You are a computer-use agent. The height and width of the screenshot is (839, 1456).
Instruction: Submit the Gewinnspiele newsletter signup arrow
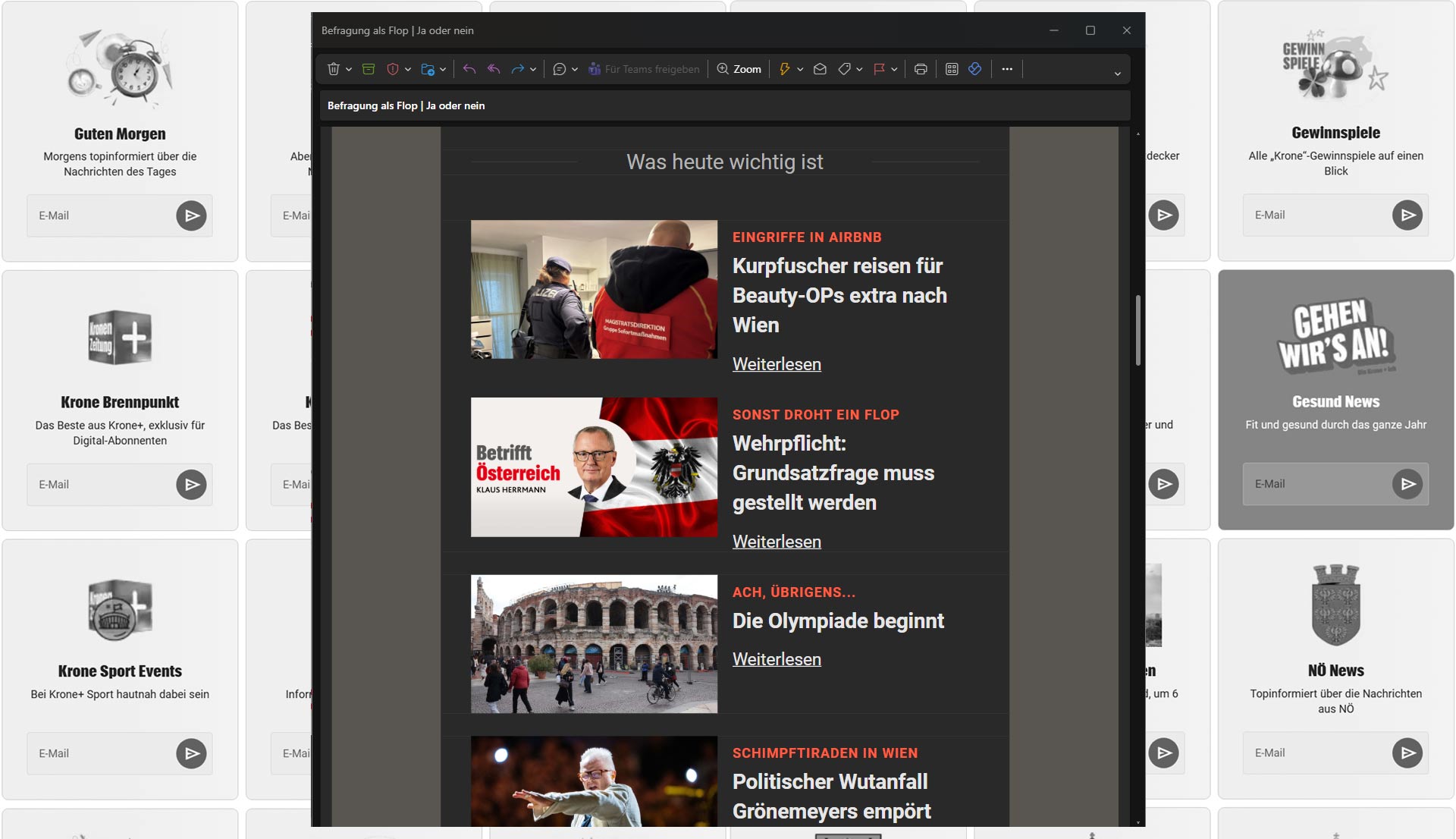(1407, 215)
